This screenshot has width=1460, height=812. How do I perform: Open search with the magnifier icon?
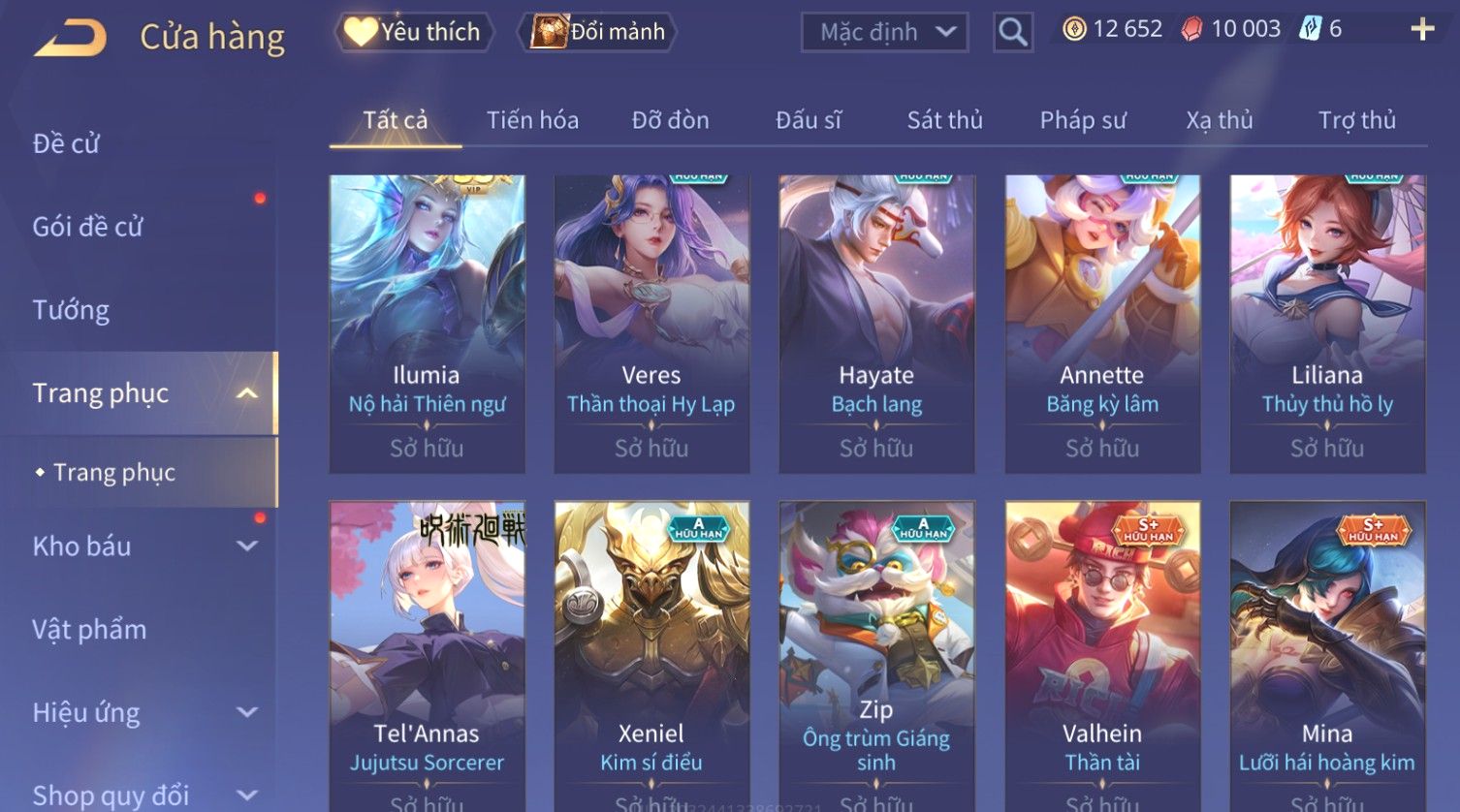pyautogui.click(x=1013, y=32)
